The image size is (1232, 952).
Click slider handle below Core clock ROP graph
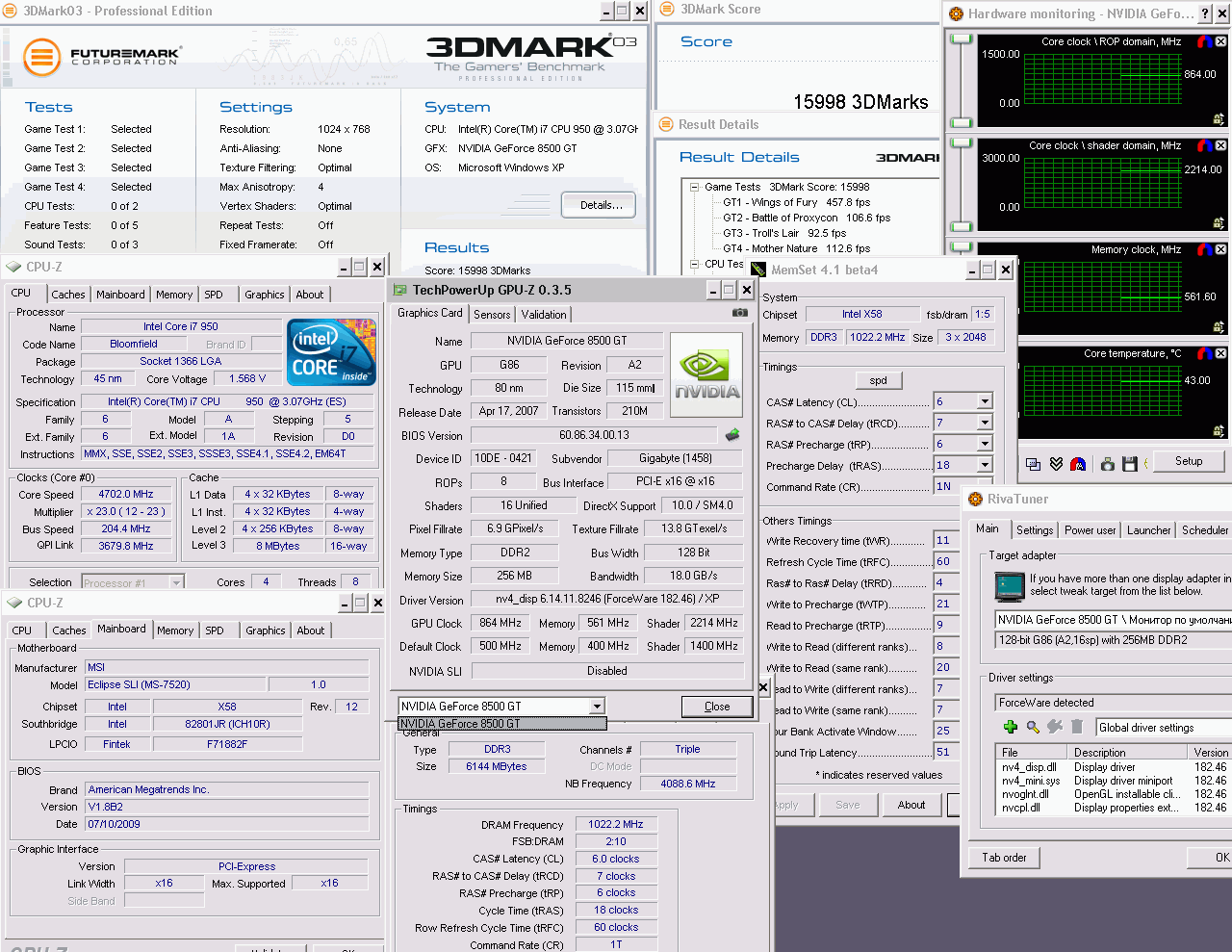click(x=961, y=123)
